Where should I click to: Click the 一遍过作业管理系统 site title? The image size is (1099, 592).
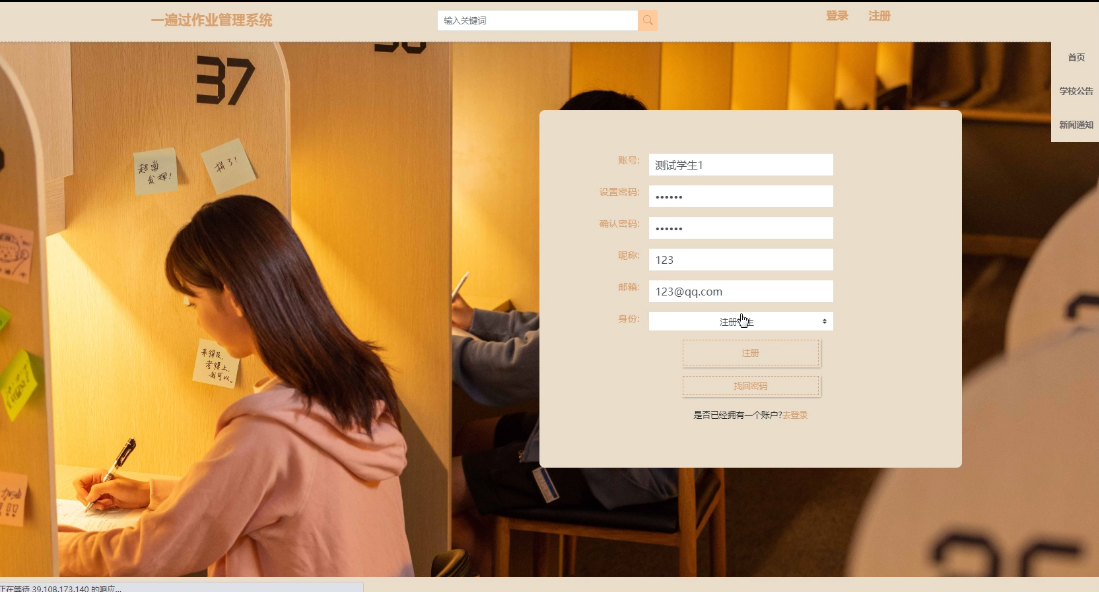click(x=212, y=20)
